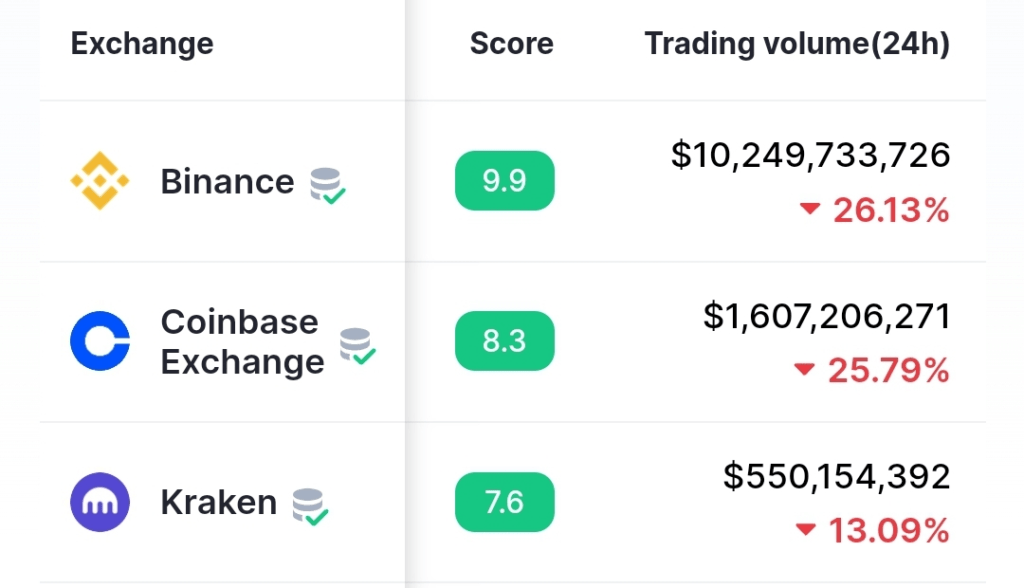Screen dimensions: 1024x588
Task: Click Coinbase proof-of-reserves badge icon
Action: coord(358,346)
